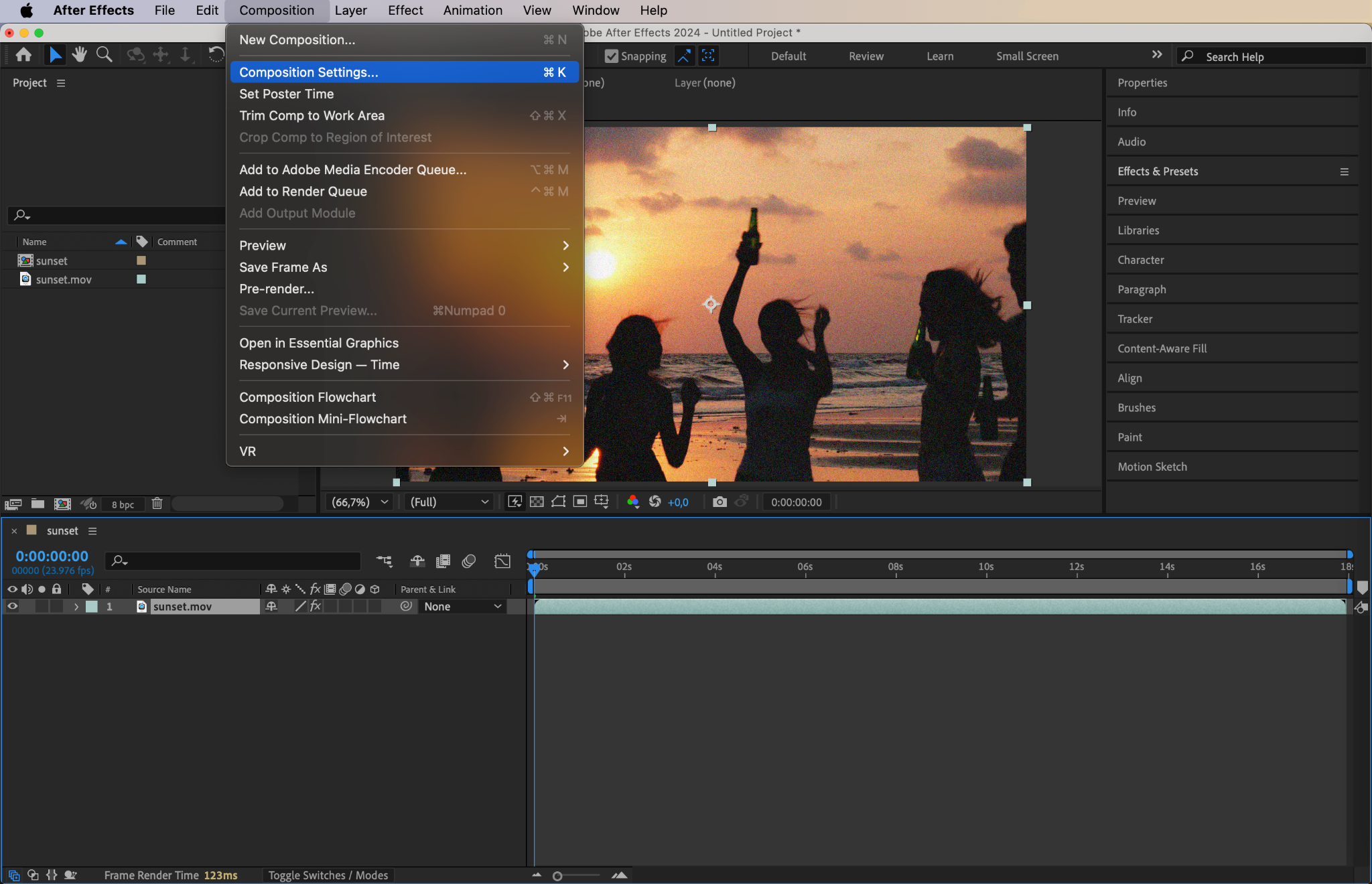The width and height of the screenshot is (1372, 884).
Task: Click the Home icon in toolbar
Action: tap(23, 55)
